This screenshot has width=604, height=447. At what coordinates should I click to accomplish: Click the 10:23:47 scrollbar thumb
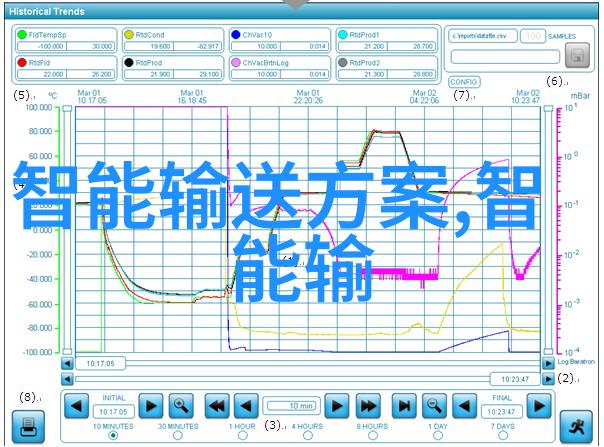click(515, 379)
